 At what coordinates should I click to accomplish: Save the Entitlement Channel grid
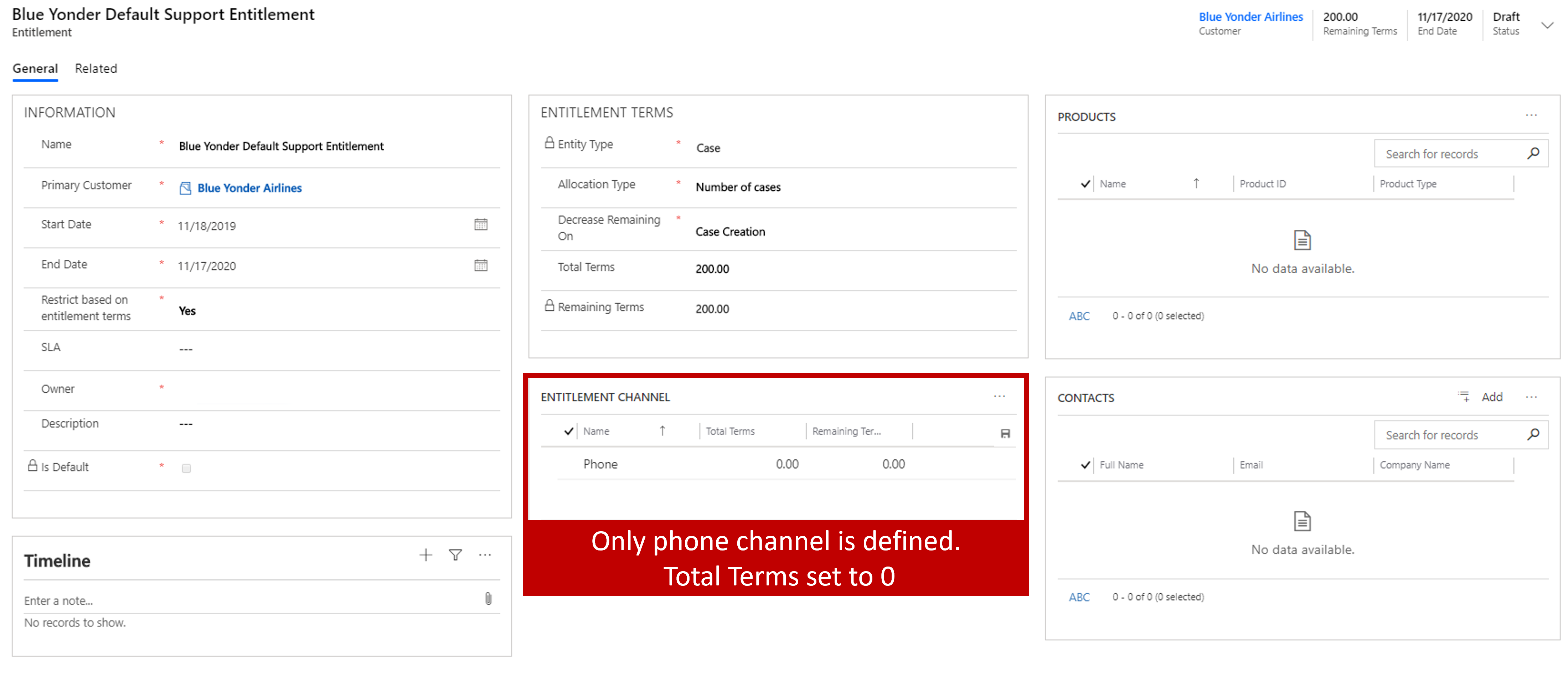click(1005, 434)
